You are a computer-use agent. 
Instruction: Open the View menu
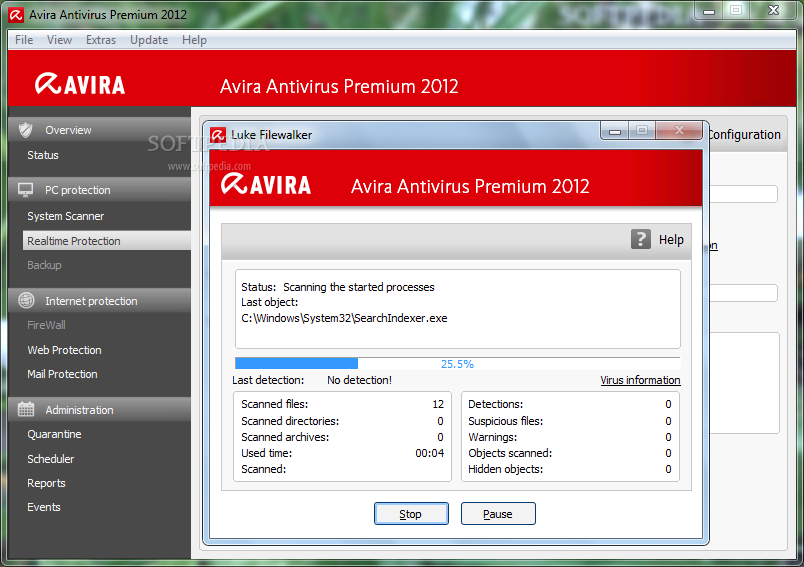click(59, 40)
